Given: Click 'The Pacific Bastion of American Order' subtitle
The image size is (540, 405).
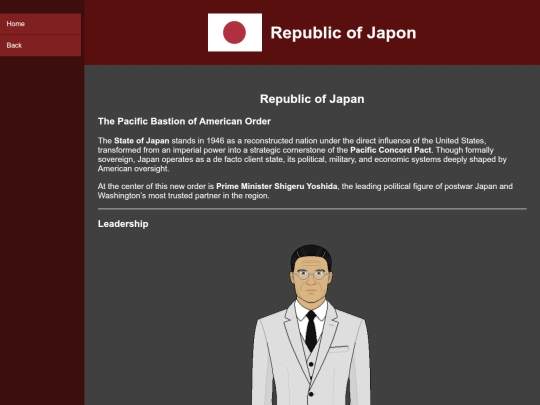Looking at the screenshot, I should (184, 122).
